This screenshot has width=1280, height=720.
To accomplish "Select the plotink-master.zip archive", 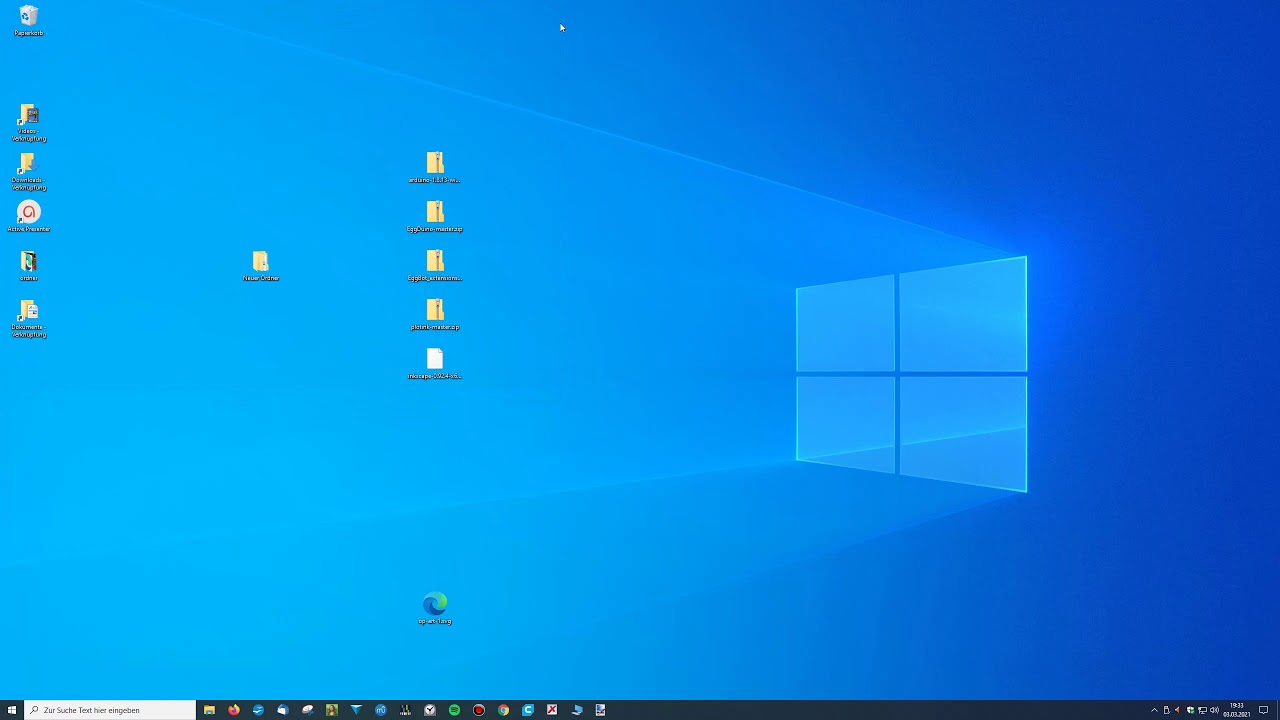I will pos(434,315).
